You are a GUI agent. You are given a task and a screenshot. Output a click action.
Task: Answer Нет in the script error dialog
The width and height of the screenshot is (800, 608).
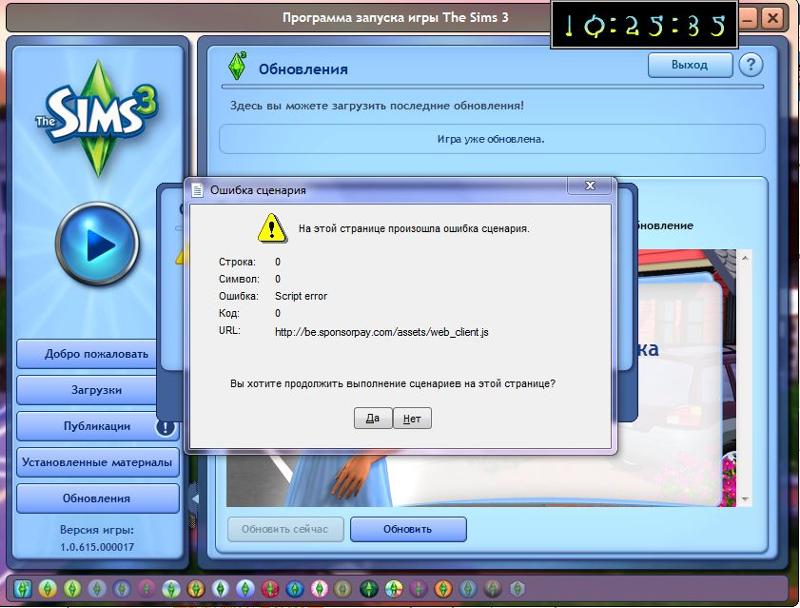pyautogui.click(x=412, y=418)
